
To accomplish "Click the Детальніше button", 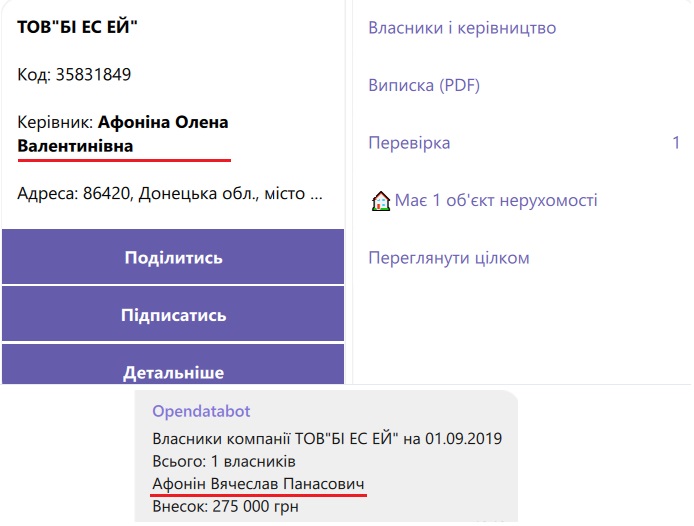I will (x=173, y=373).
